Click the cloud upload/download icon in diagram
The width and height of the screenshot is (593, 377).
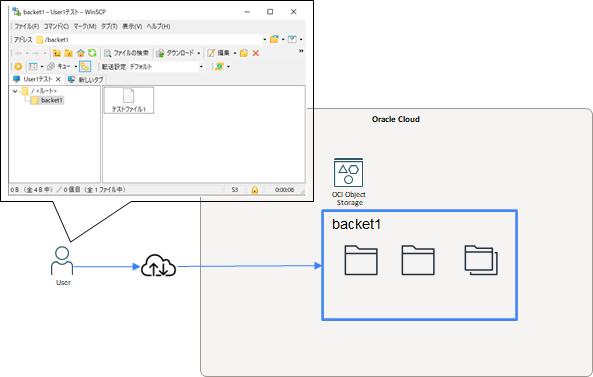point(158,265)
